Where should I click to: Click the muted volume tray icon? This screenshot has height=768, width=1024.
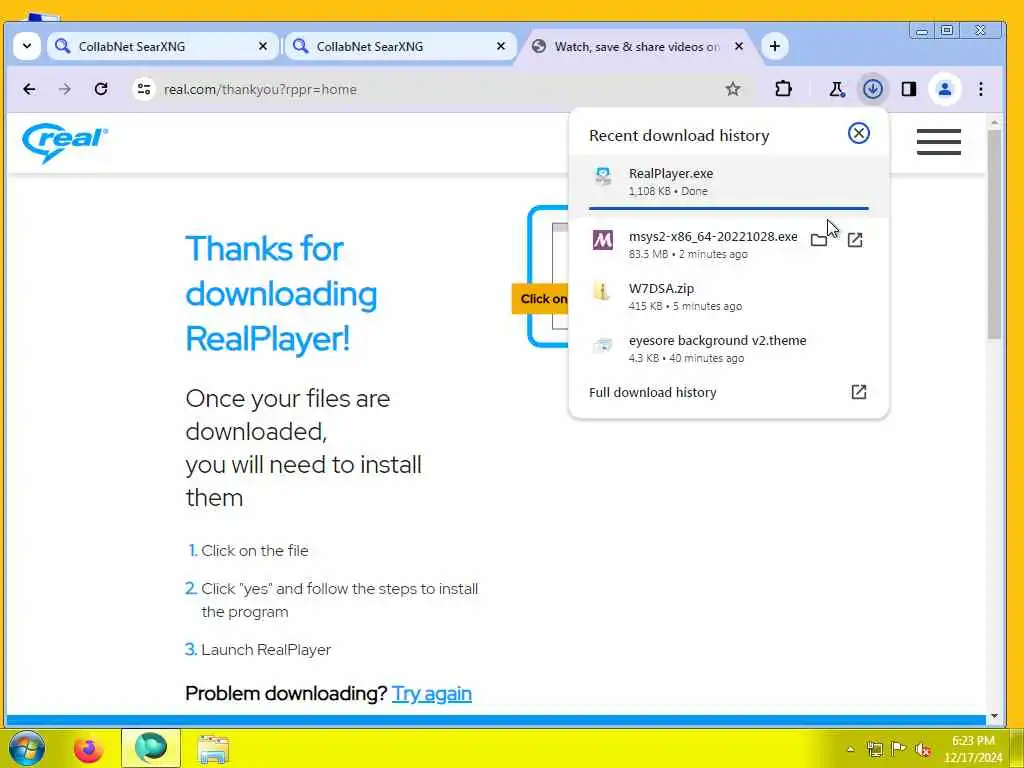[923, 749]
